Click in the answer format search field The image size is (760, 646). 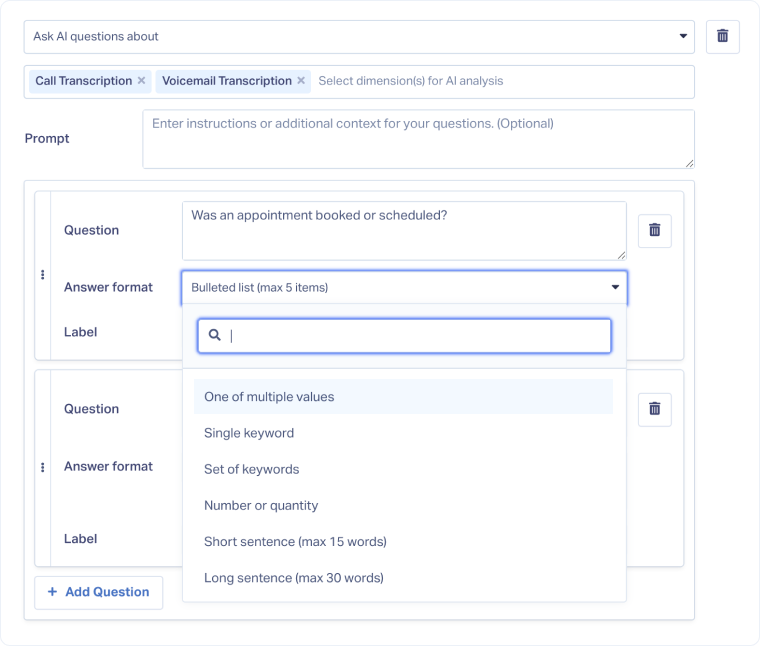[x=415, y=336]
